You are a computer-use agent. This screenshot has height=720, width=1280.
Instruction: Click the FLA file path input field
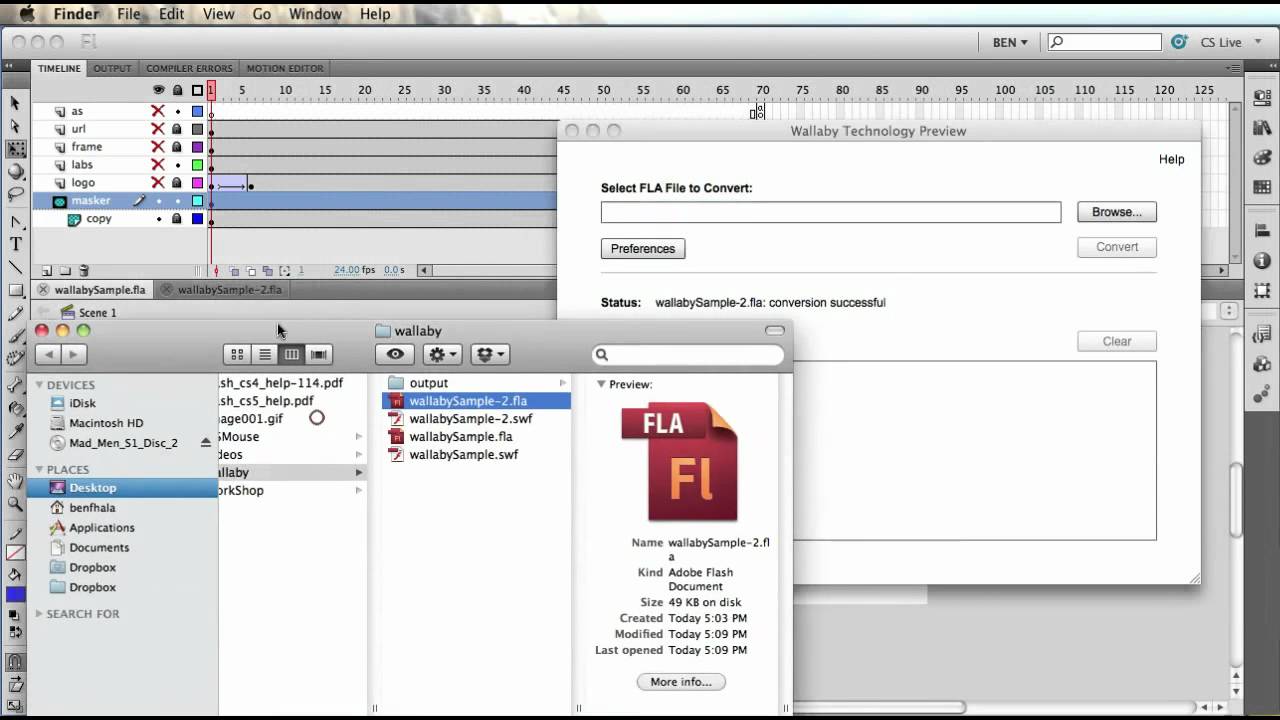click(x=831, y=212)
